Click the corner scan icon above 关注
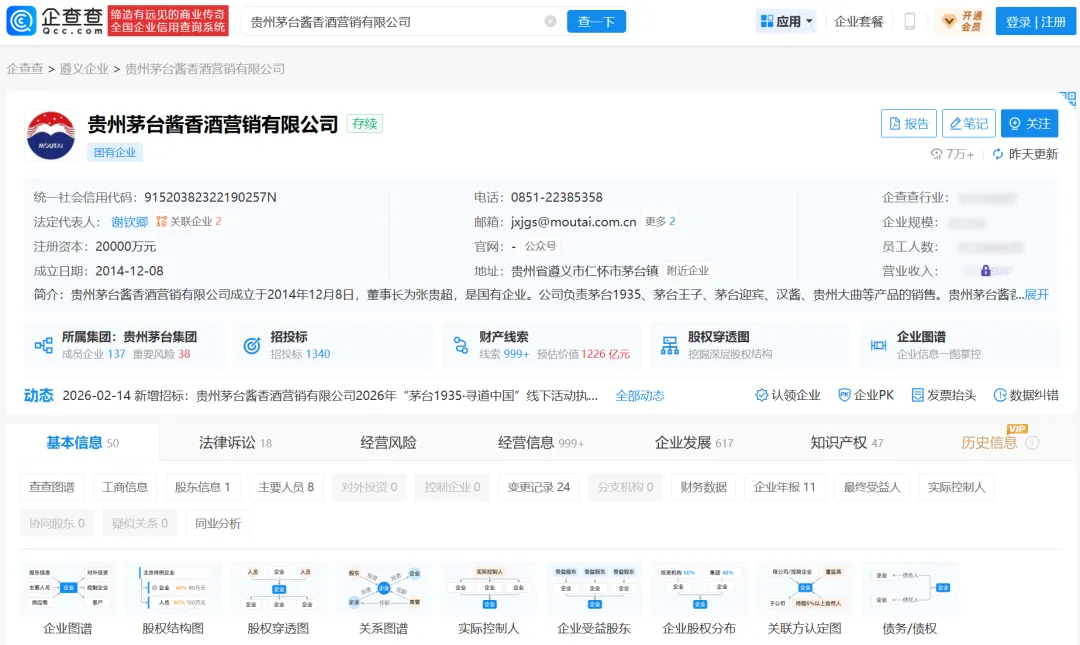 (1068, 99)
